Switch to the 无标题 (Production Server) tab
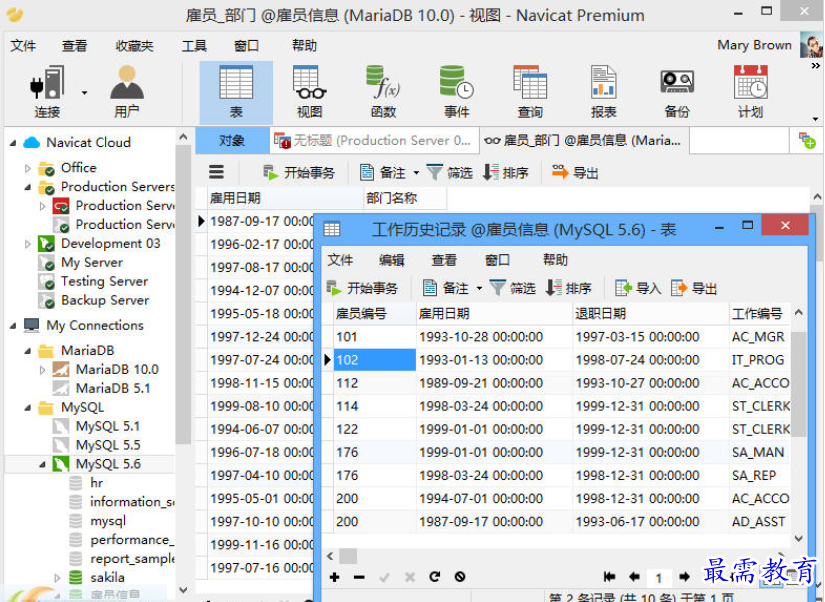This screenshot has height=602, width=825. [374, 141]
